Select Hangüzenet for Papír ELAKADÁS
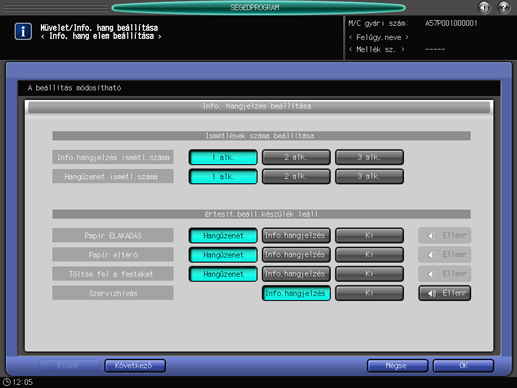Screen dimensions: 517x388 [223, 236]
